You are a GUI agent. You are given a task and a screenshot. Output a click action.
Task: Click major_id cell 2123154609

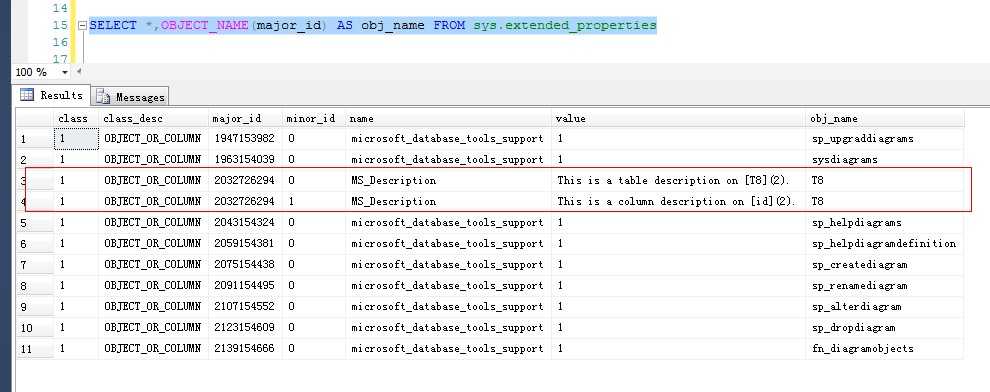point(246,328)
